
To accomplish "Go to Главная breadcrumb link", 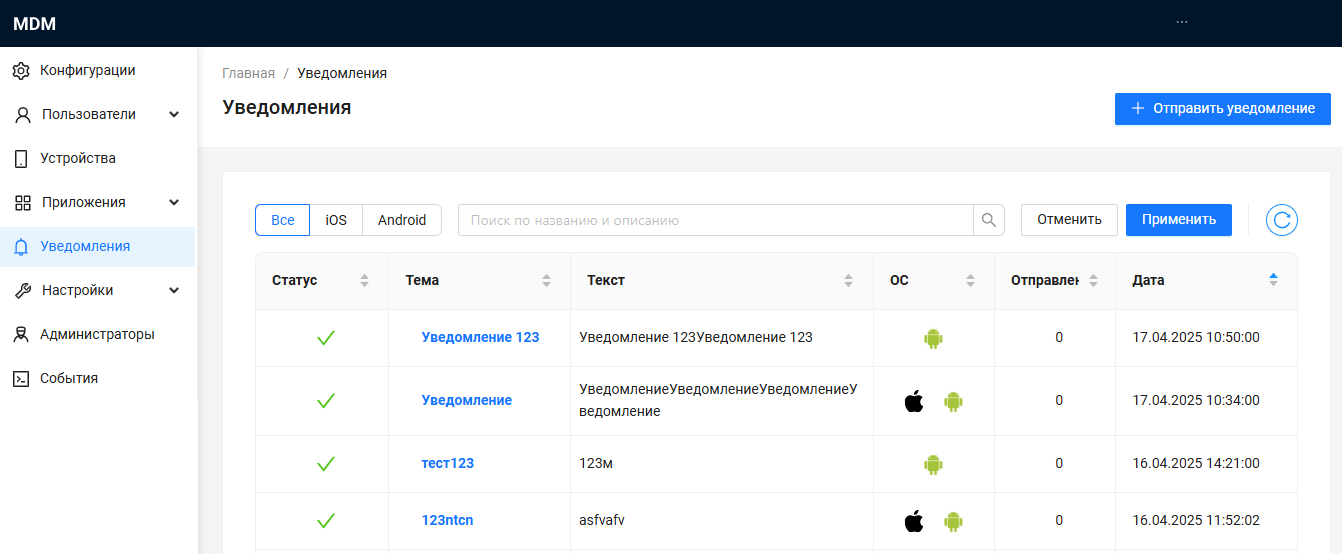I will 248,73.
